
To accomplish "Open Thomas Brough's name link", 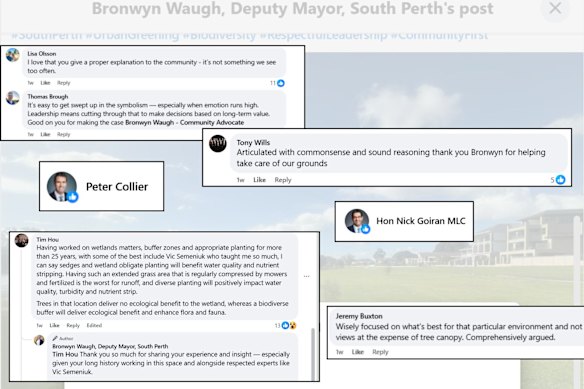I will [x=48, y=97].
